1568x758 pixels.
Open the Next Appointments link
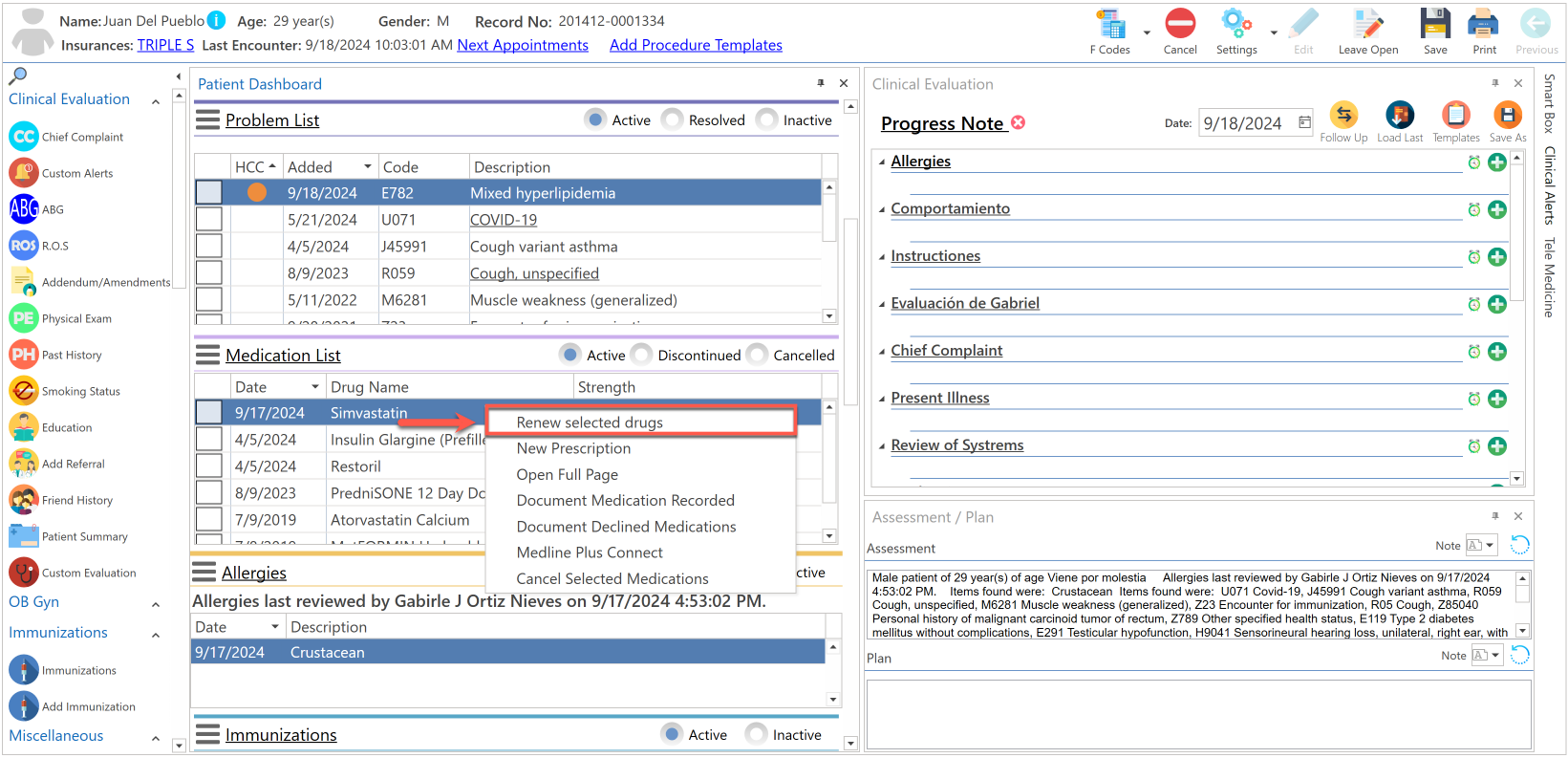pyautogui.click(x=523, y=45)
